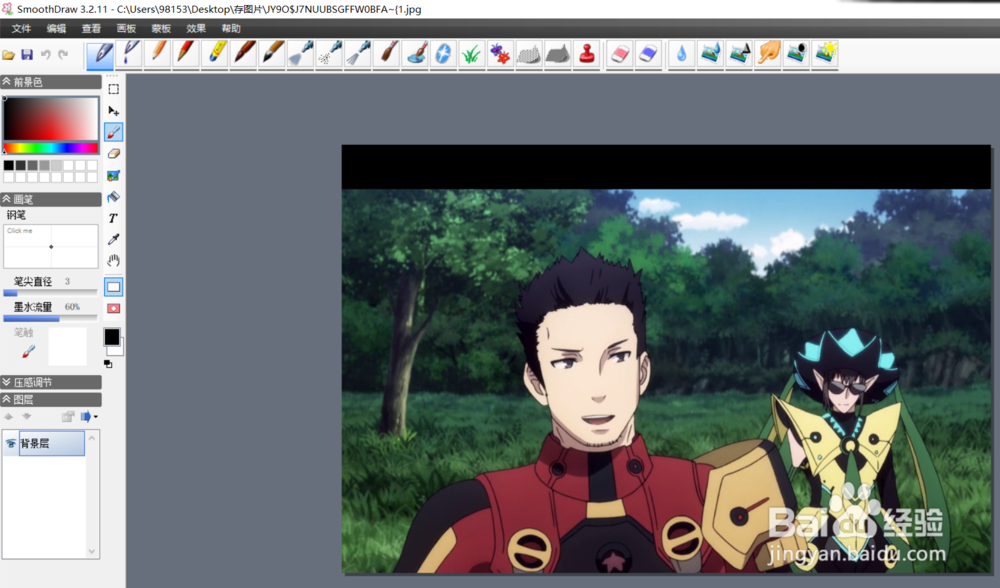Pick the eyedropper tool
This screenshot has width=1000, height=588.
coord(114,239)
